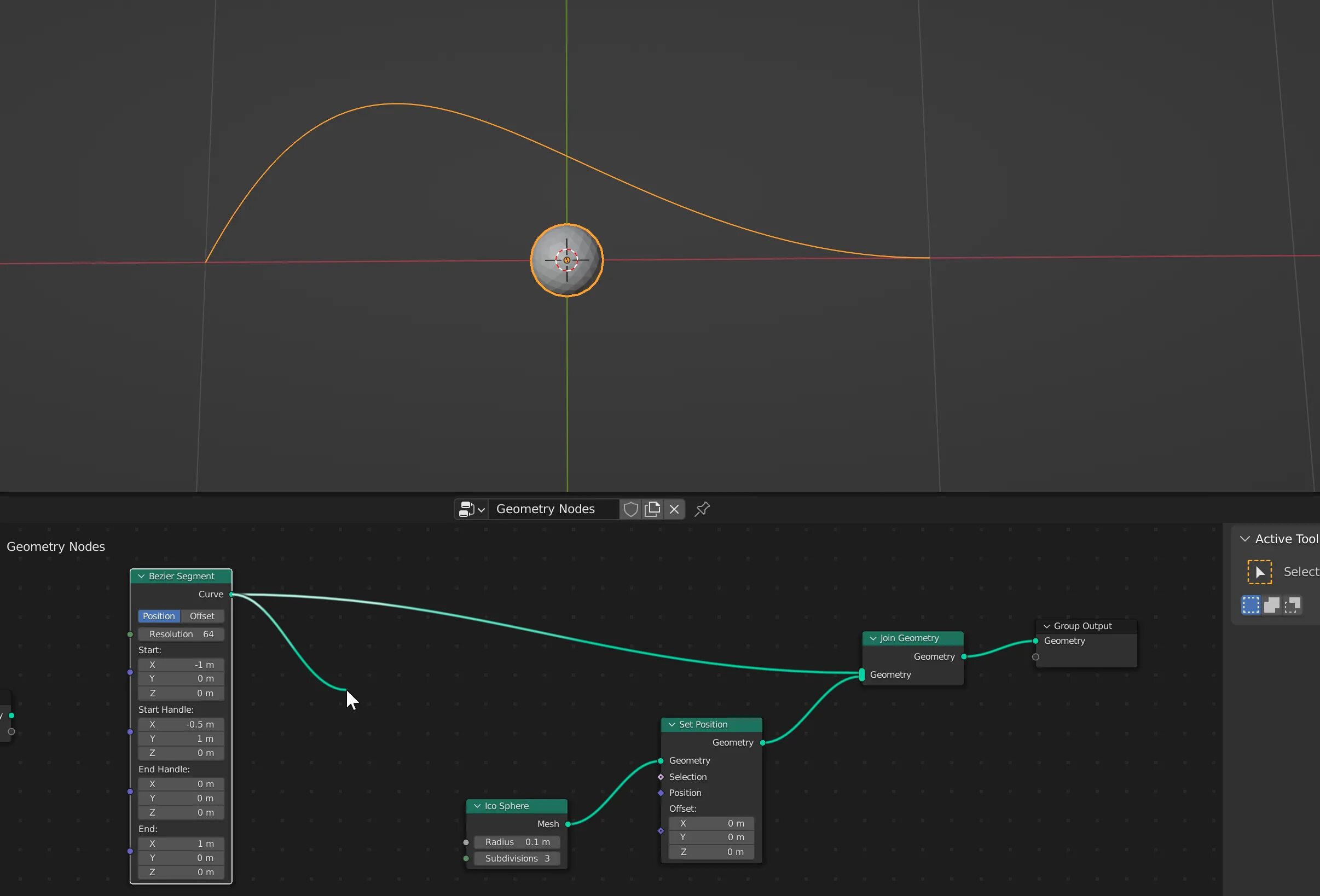
Task: Open the node tree browse dropdown
Action: (471, 509)
